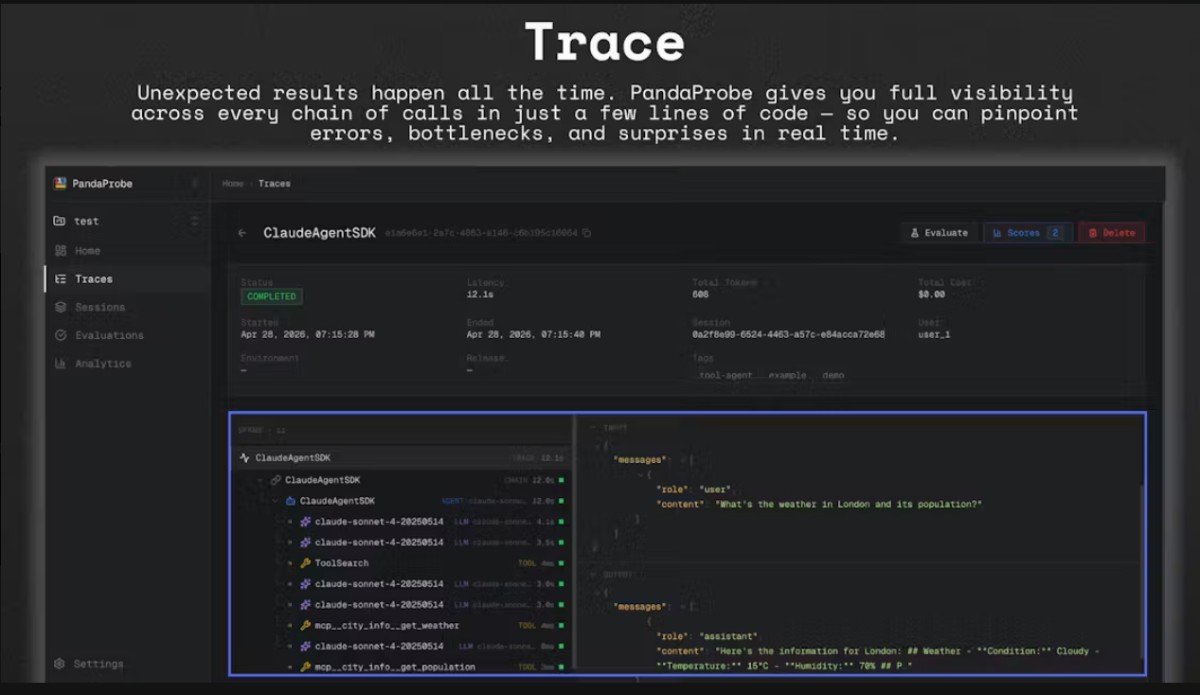The height and width of the screenshot is (695, 1200).
Task: Click the robot agent icon on ClaudeAgentSDK span
Action: (x=290, y=501)
